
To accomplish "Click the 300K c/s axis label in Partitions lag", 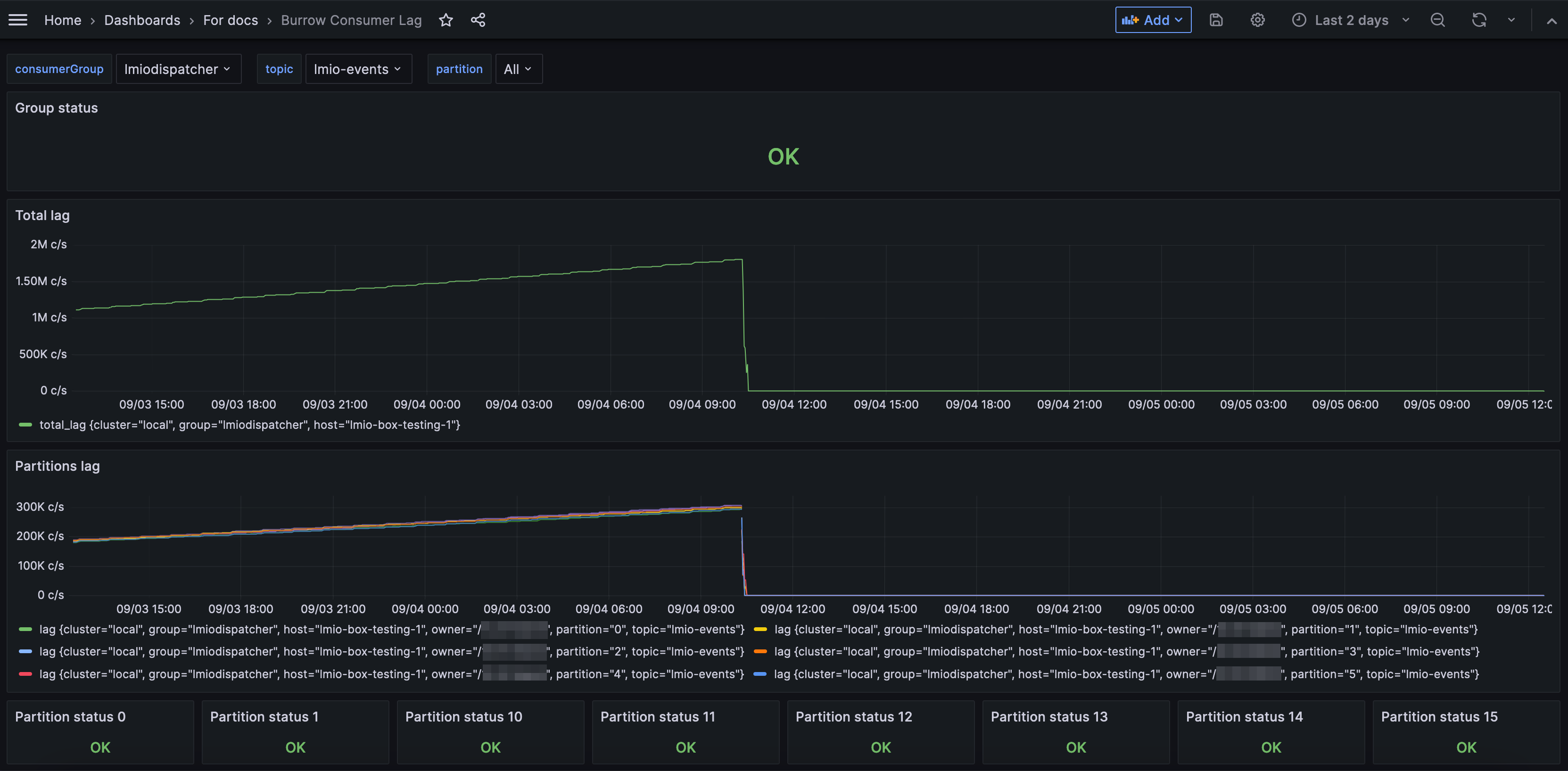I will coord(40,507).
